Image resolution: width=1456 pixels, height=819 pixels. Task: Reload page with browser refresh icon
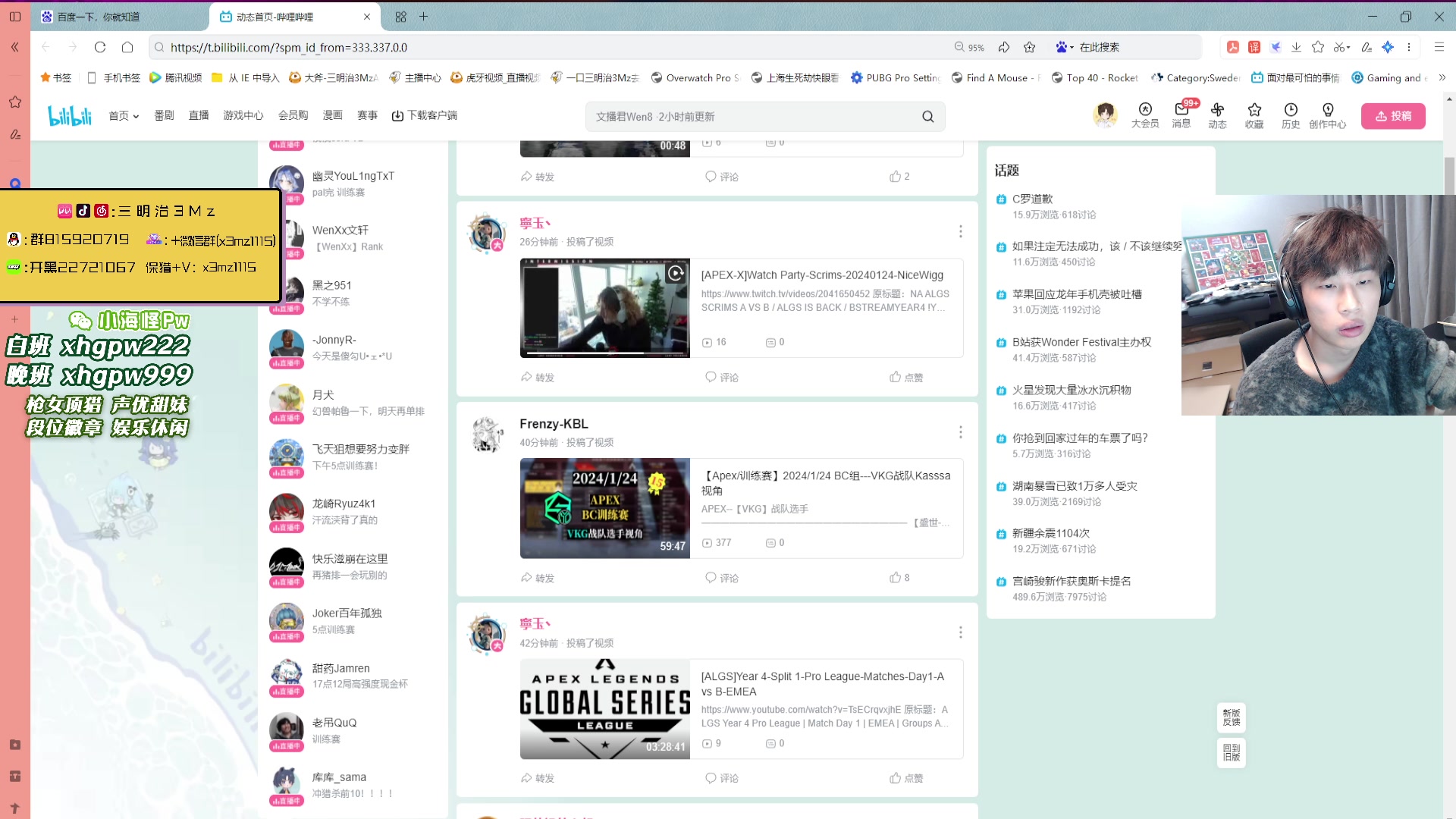point(100,47)
